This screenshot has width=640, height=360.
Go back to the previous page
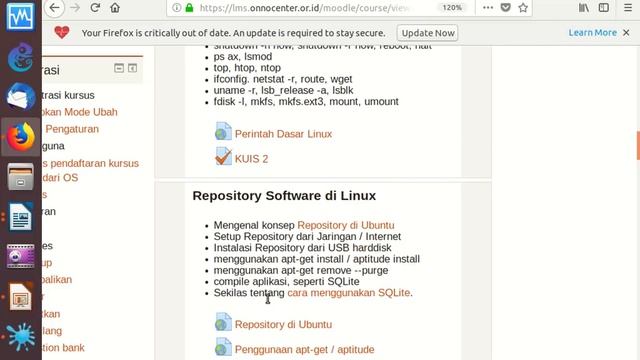click(x=54, y=8)
